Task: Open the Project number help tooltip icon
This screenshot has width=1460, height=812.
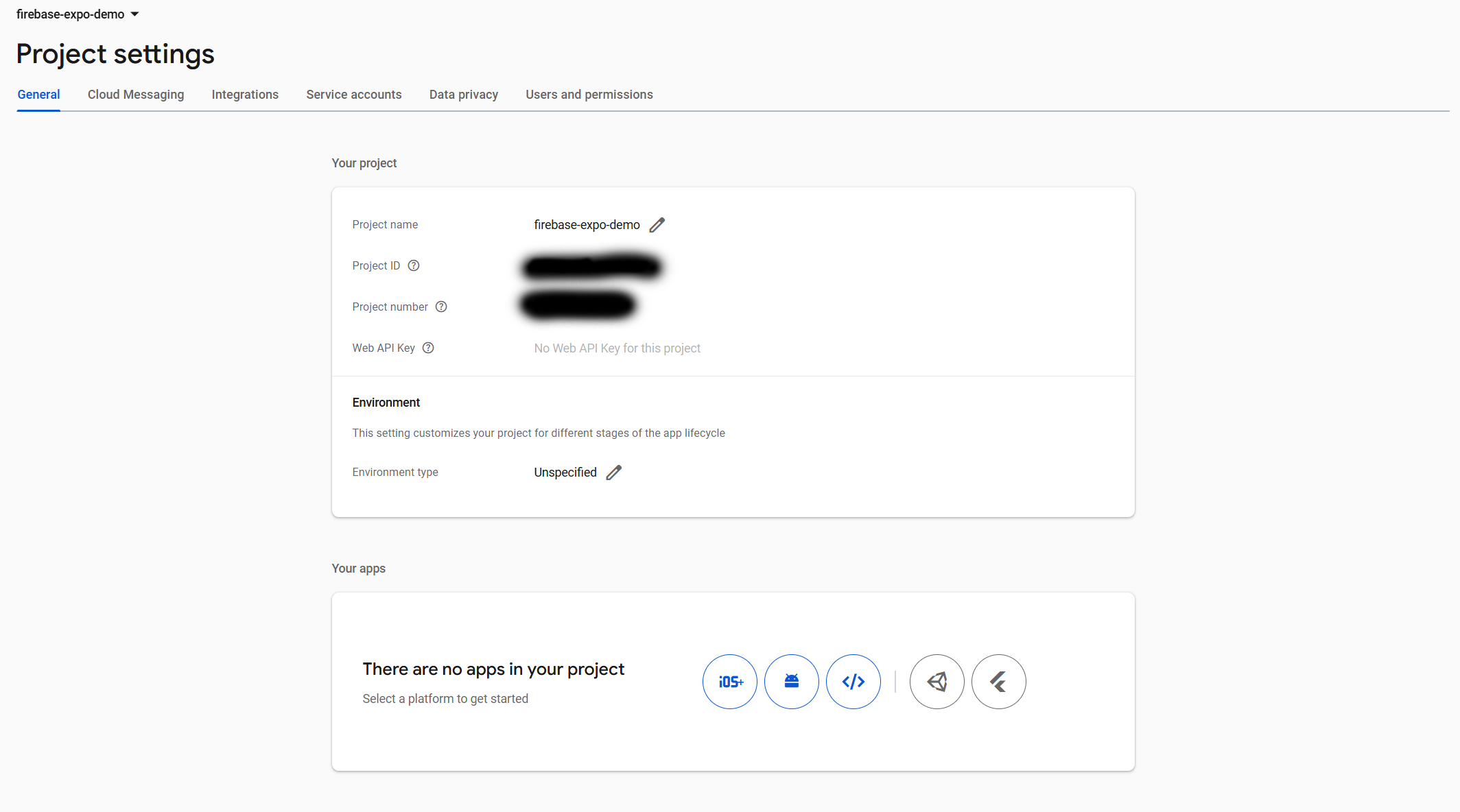Action: [x=441, y=307]
